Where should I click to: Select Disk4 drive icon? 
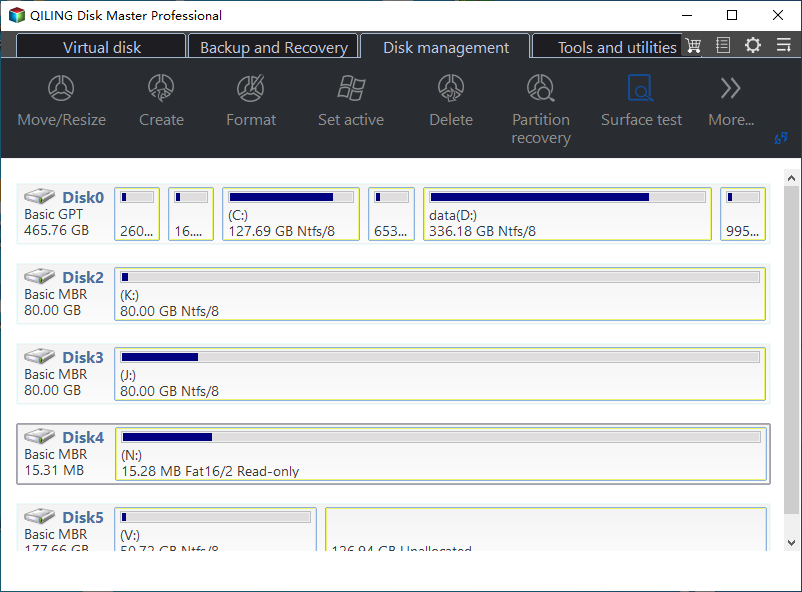pos(39,436)
